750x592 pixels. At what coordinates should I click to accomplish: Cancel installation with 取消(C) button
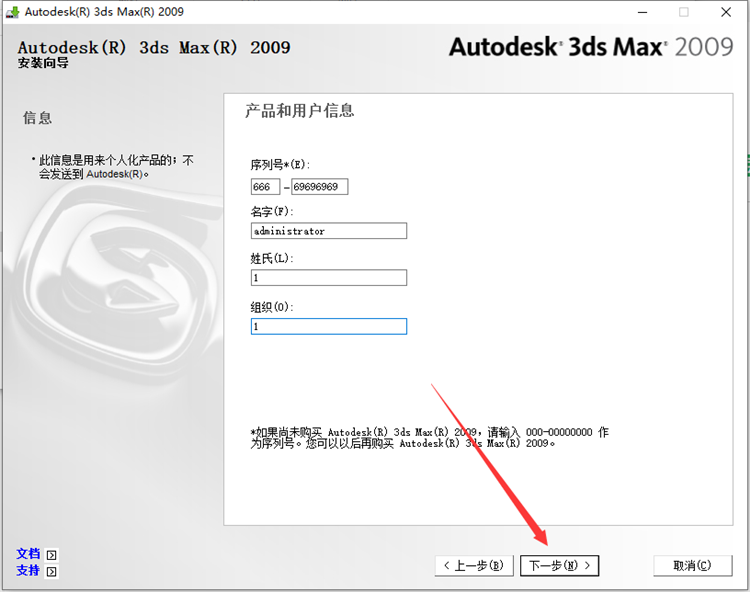(x=693, y=566)
